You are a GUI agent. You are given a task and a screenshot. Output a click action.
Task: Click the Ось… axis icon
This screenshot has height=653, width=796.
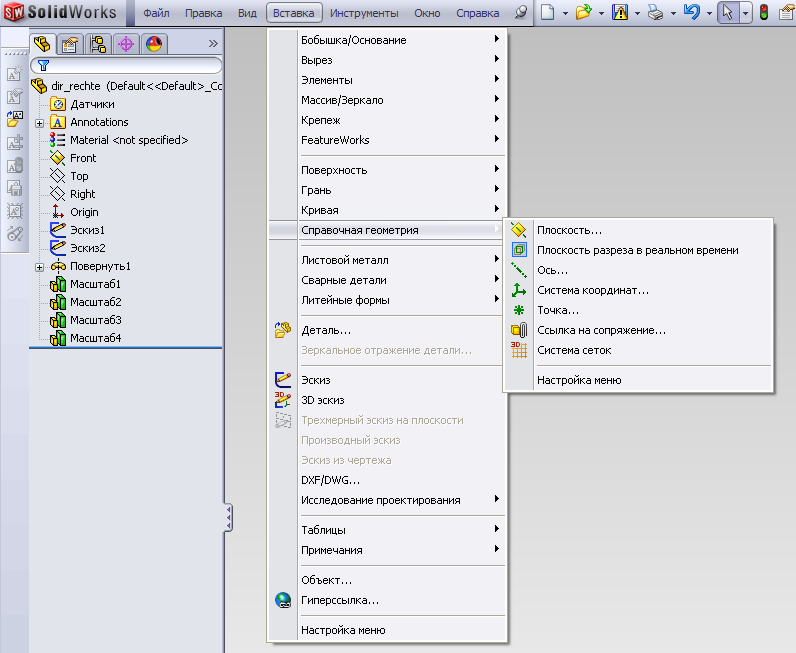[x=518, y=270]
